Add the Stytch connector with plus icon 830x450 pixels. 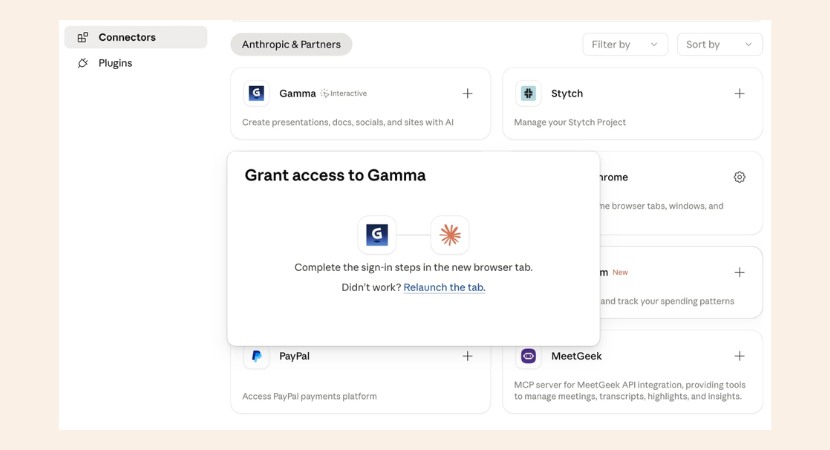pos(739,94)
